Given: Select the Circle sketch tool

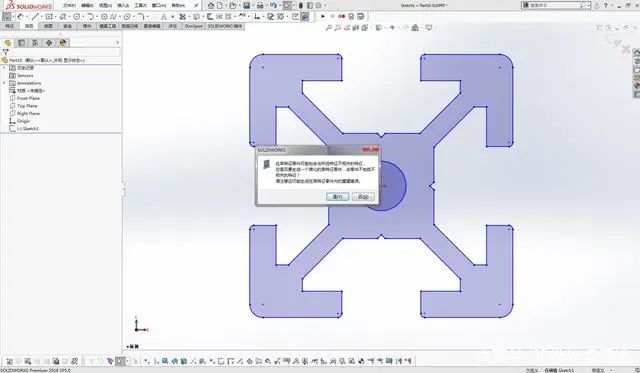Looking at the screenshot, I should point(76,17).
